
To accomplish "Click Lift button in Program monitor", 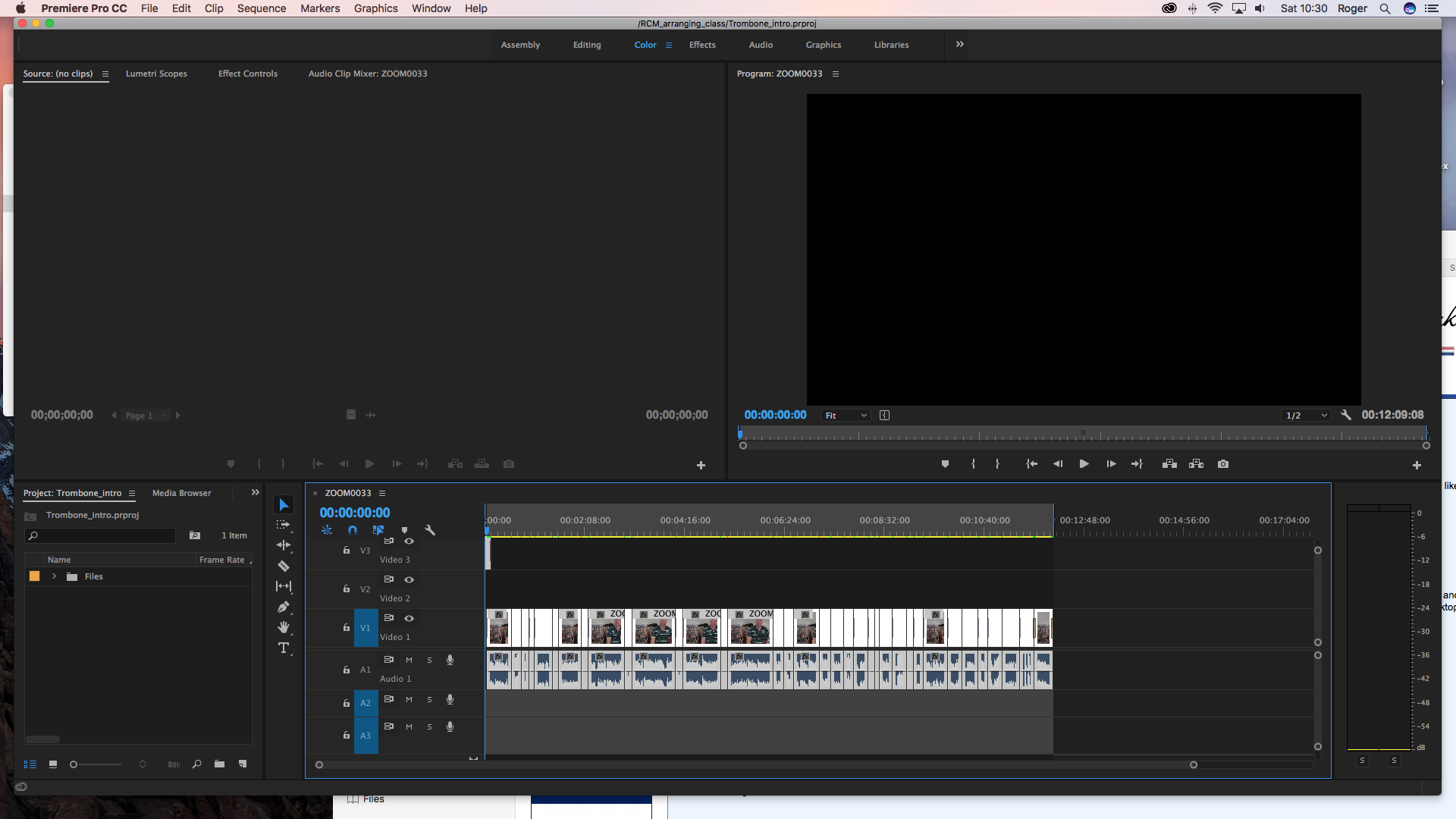I will 1169,464.
